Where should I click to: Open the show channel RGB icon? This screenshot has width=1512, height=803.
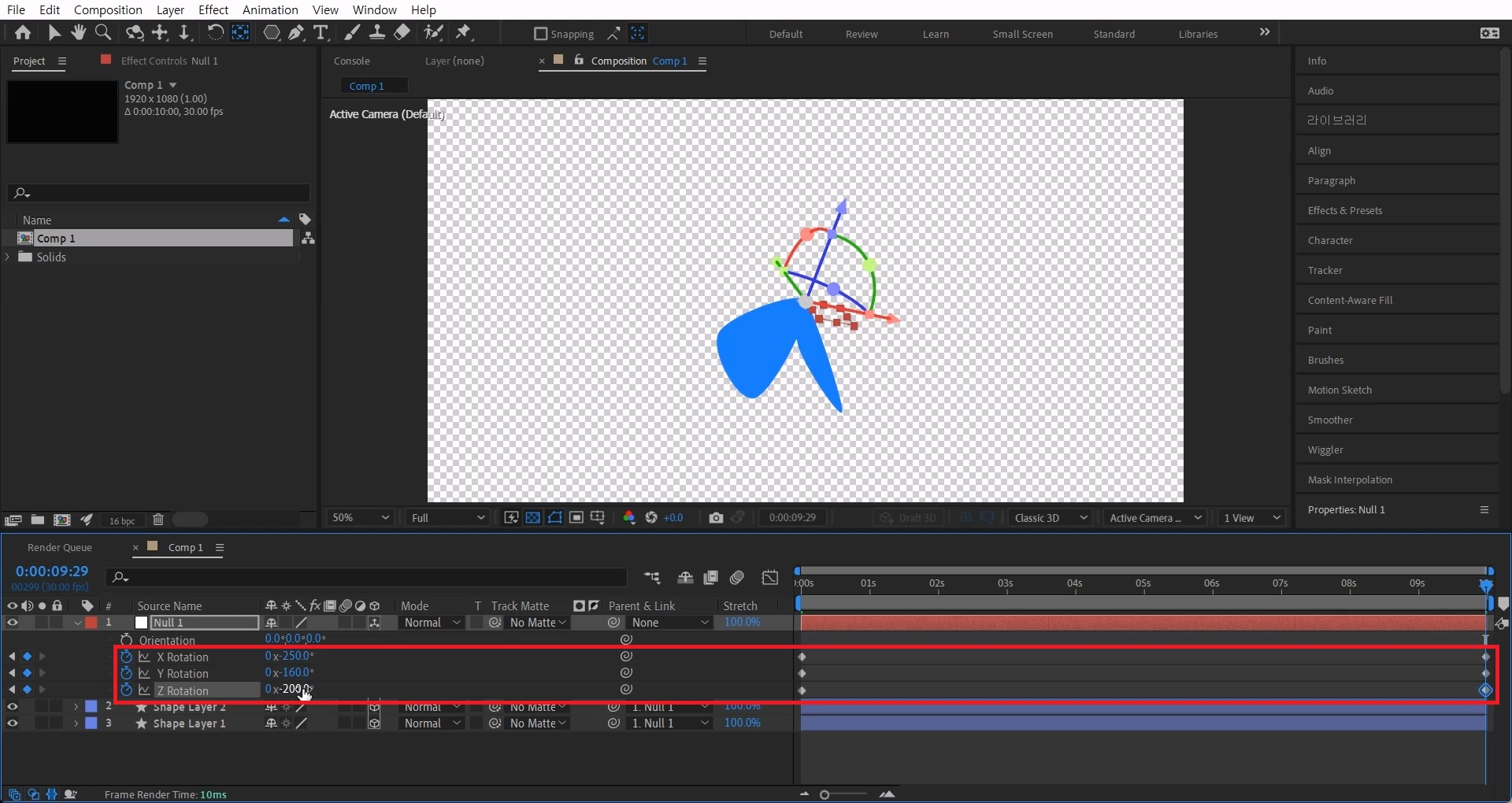click(x=629, y=517)
